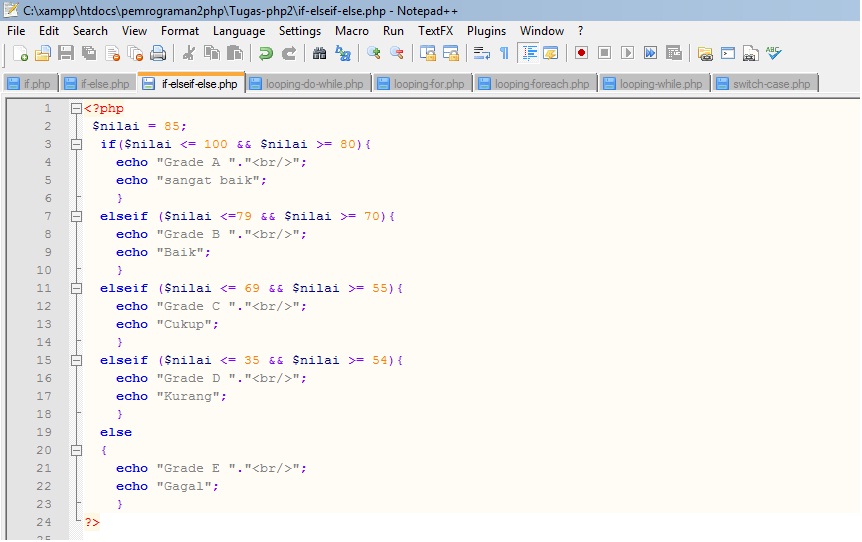Open the Plugins menu
862x542 pixels.
click(486, 31)
